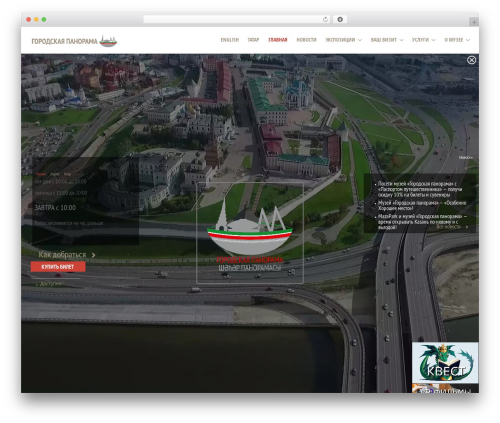Expand the ЭКСПОЗИЦИИ dropdown menu
The width and height of the screenshot is (500, 423).
343,40
